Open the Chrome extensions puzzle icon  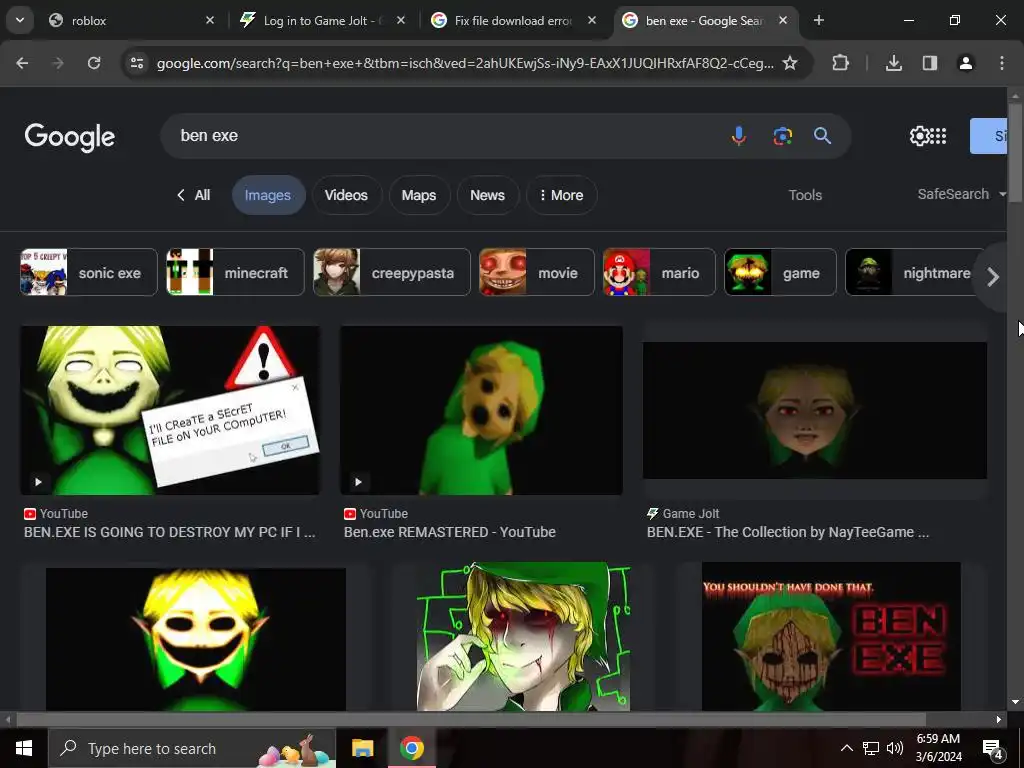840,63
